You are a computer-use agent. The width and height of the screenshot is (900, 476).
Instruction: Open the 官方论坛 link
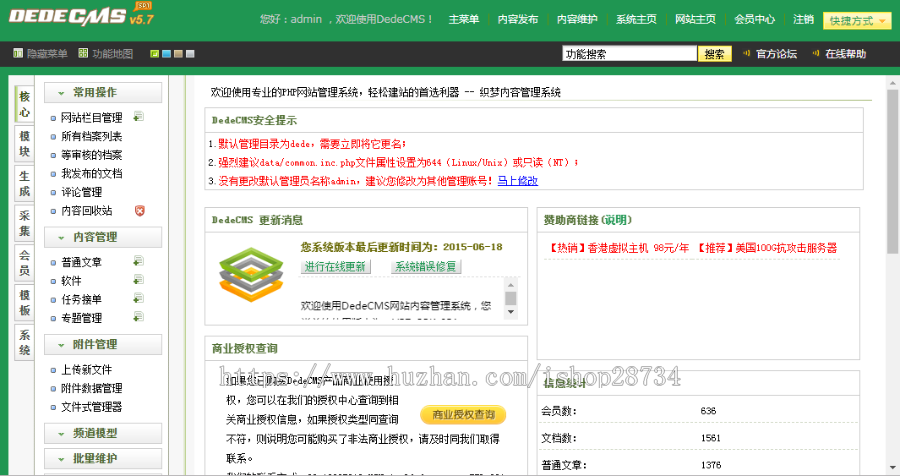[776, 54]
